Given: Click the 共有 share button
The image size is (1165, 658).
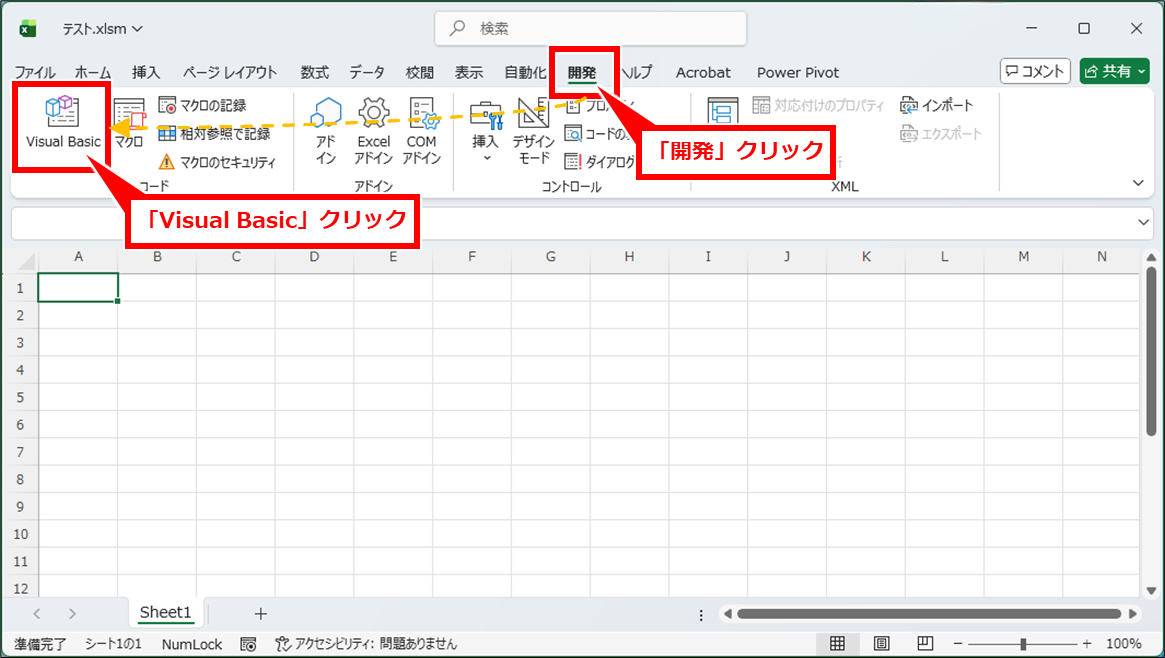Looking at the screenshot, I should point(1114,71).
